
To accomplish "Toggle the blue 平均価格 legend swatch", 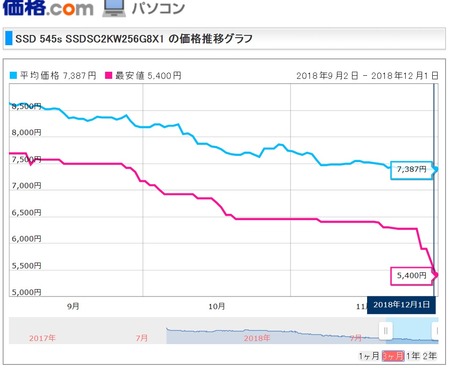I will [13, 76].
